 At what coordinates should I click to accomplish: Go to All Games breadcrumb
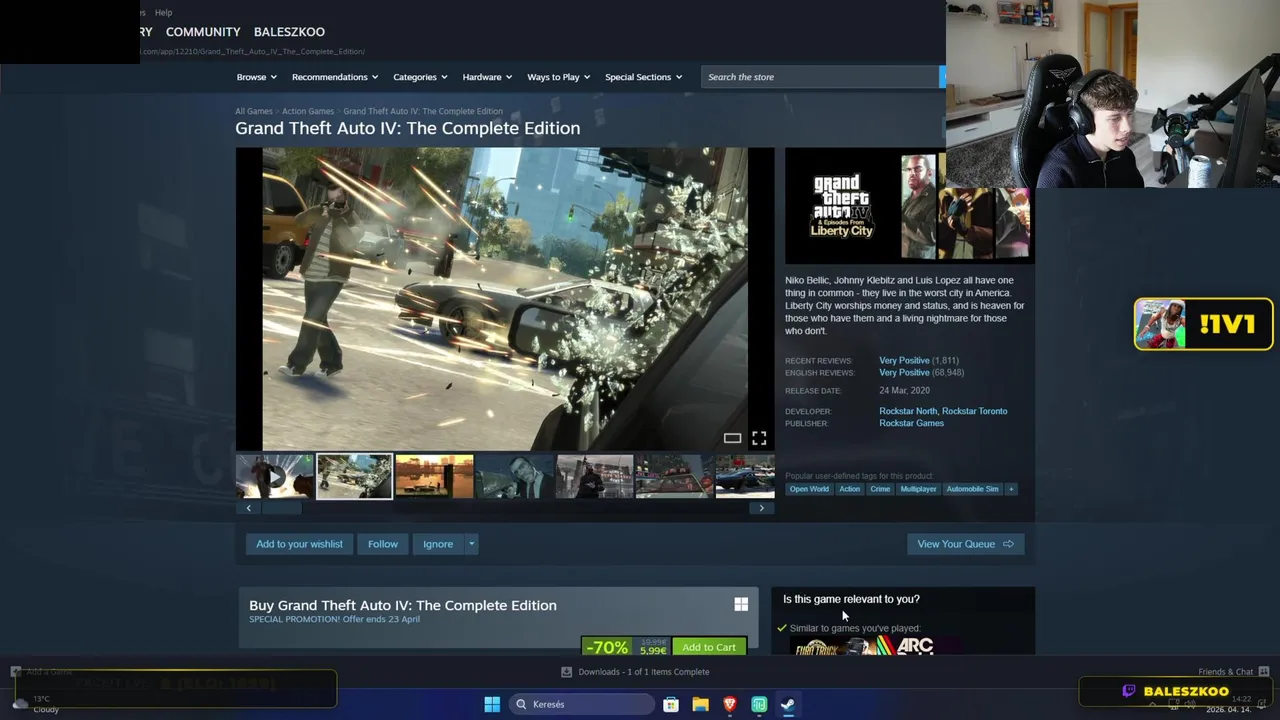[x=253, y=111]
